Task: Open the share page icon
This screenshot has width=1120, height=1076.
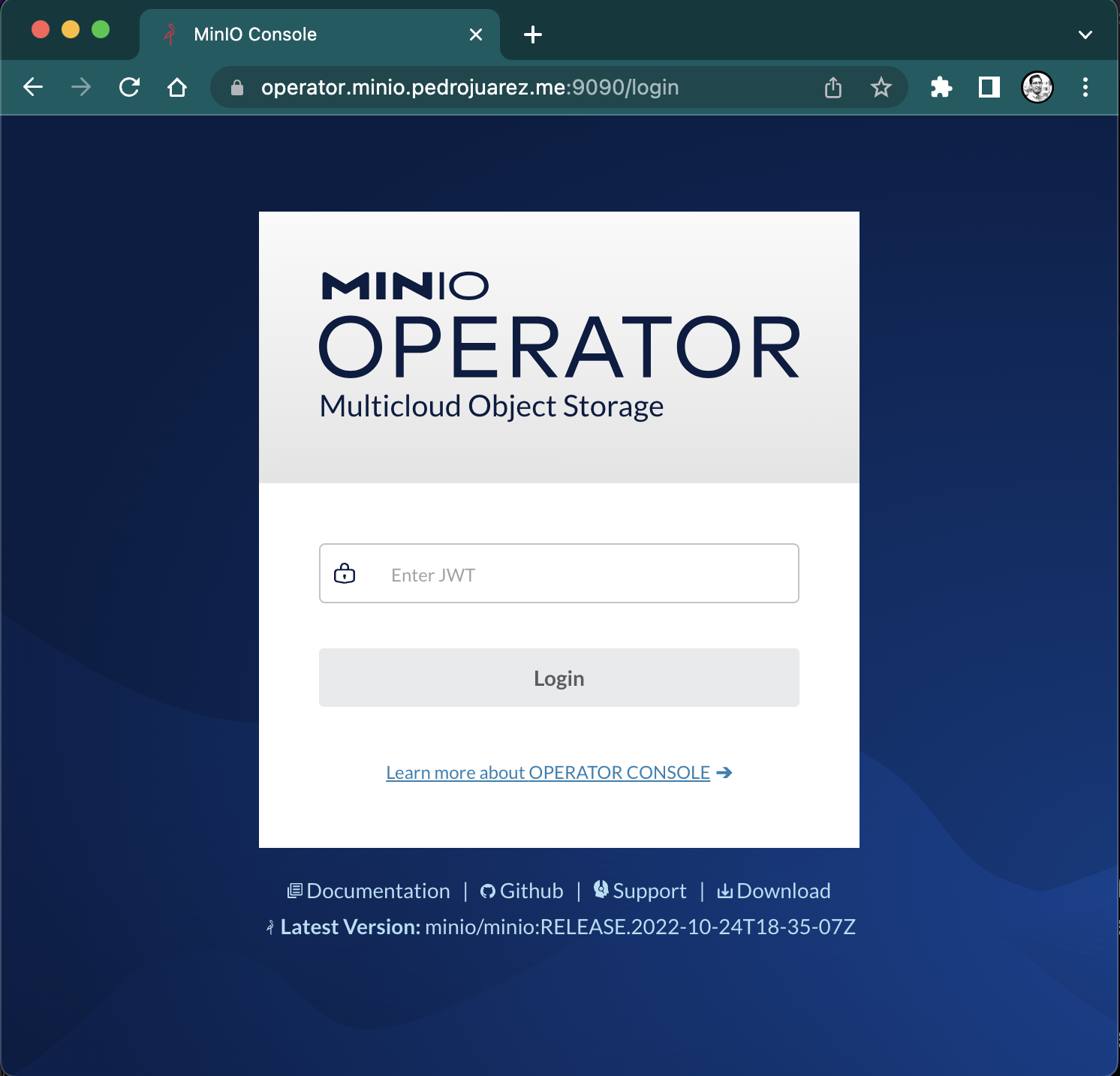Action: (x=833, y=88)
